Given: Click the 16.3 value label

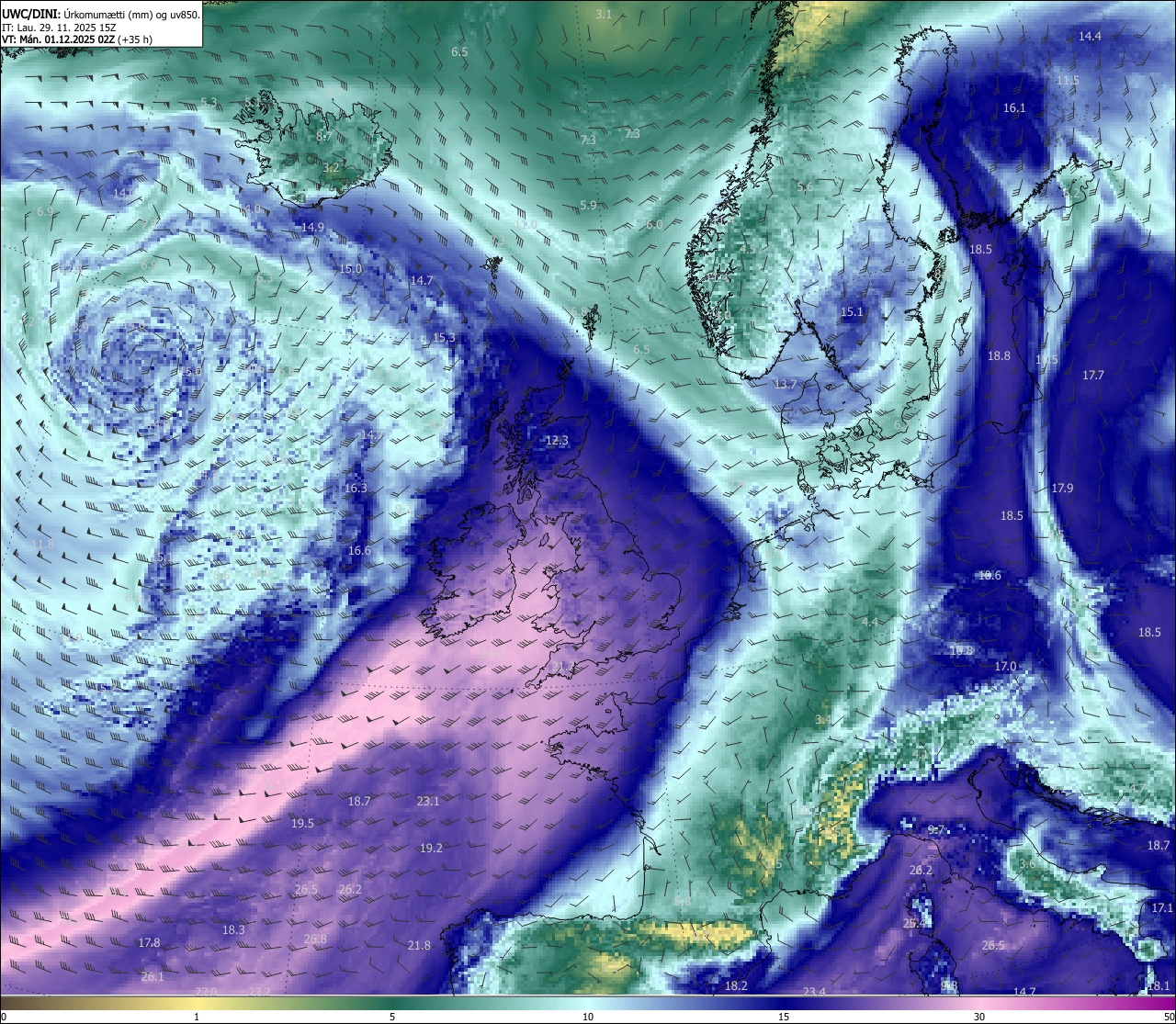Looking at the screenshot, I should 356,488.
